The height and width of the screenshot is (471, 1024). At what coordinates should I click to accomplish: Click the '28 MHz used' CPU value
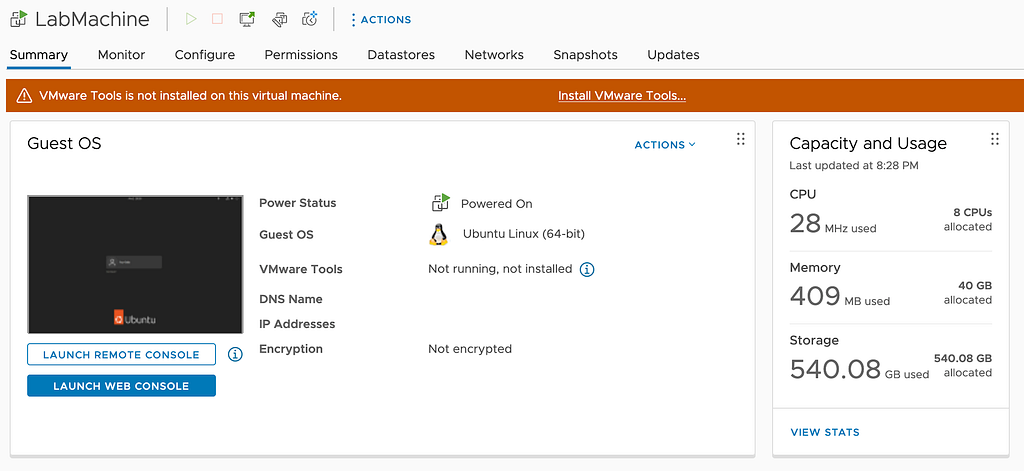tap(833, 224)
